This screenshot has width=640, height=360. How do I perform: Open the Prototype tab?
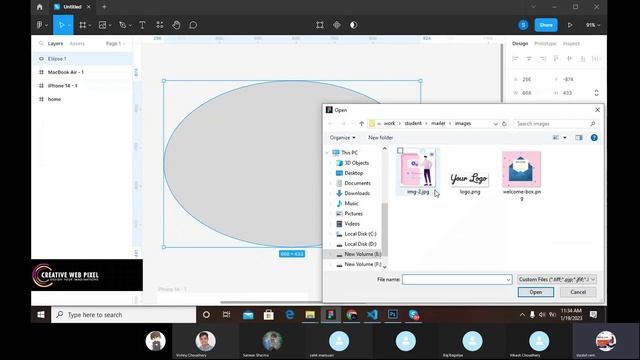(545, 43)
